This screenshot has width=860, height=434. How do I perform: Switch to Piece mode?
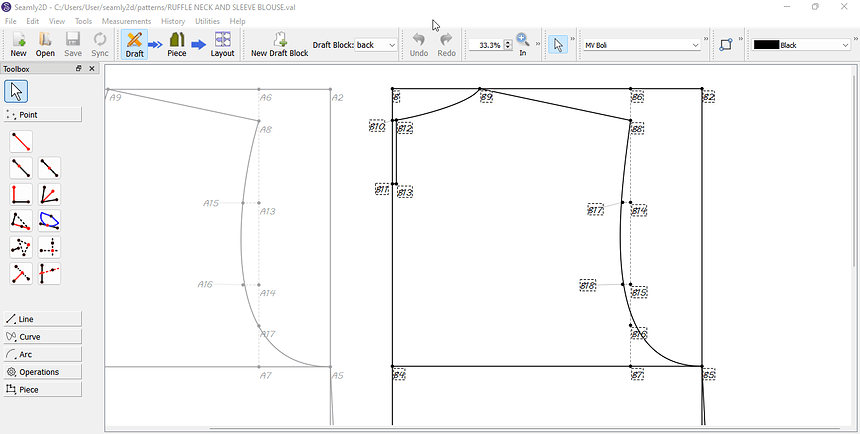[177, 44]
